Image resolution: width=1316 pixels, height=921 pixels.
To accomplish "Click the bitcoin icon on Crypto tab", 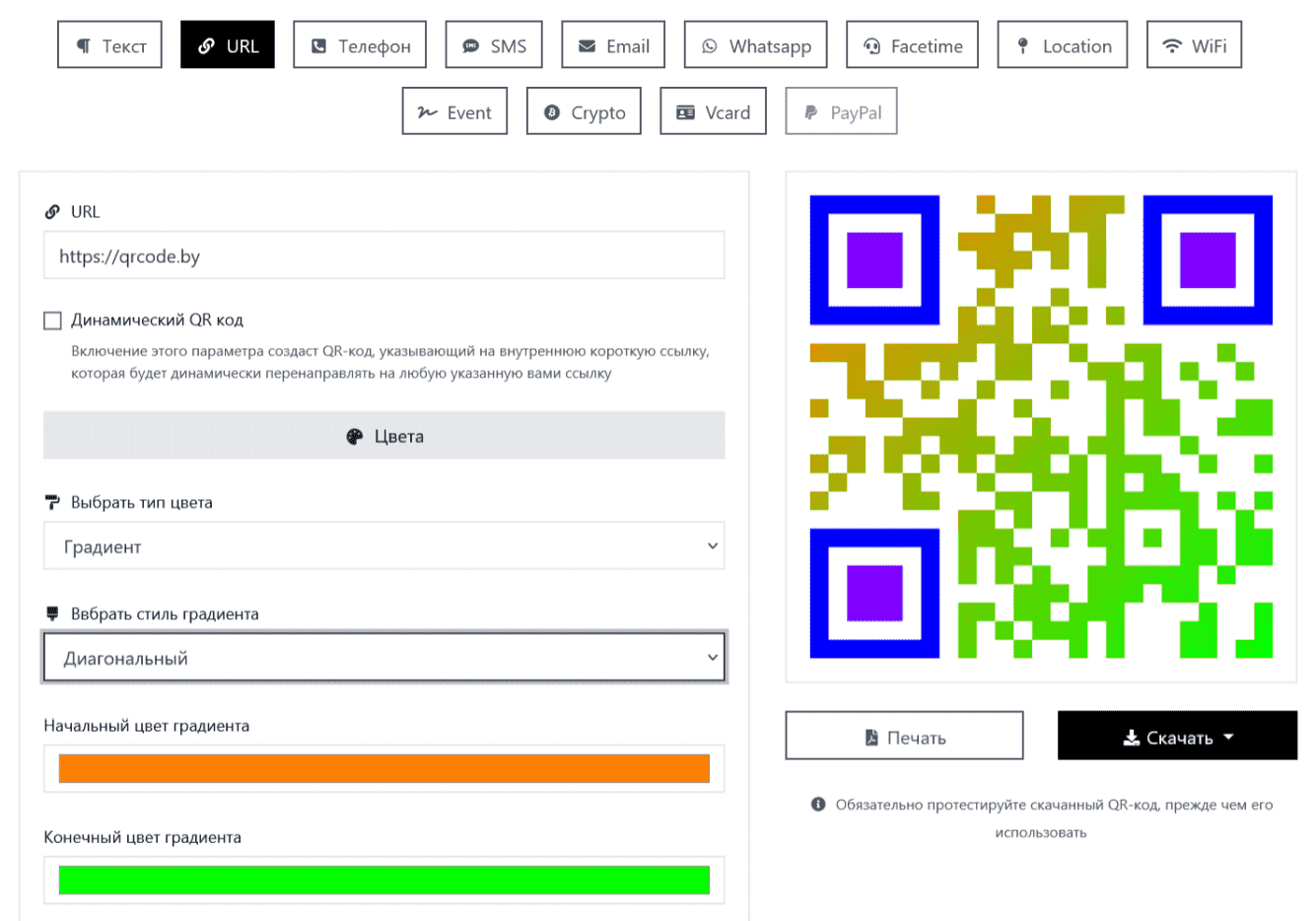I will [x=552, y=112].
